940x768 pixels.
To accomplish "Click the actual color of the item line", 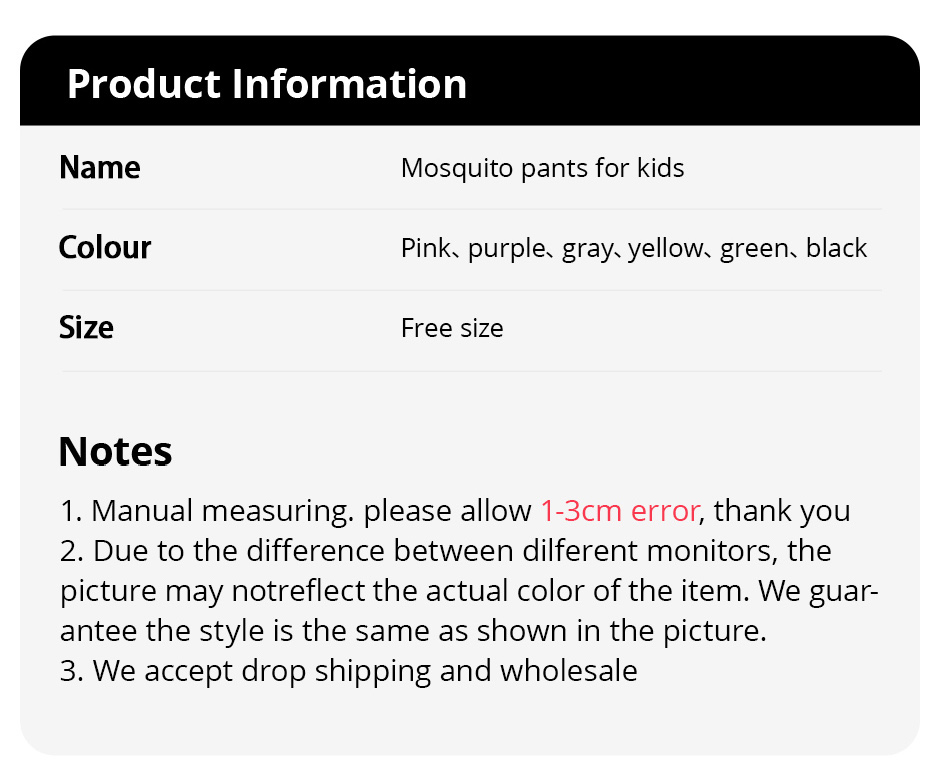I will [469, 591].
